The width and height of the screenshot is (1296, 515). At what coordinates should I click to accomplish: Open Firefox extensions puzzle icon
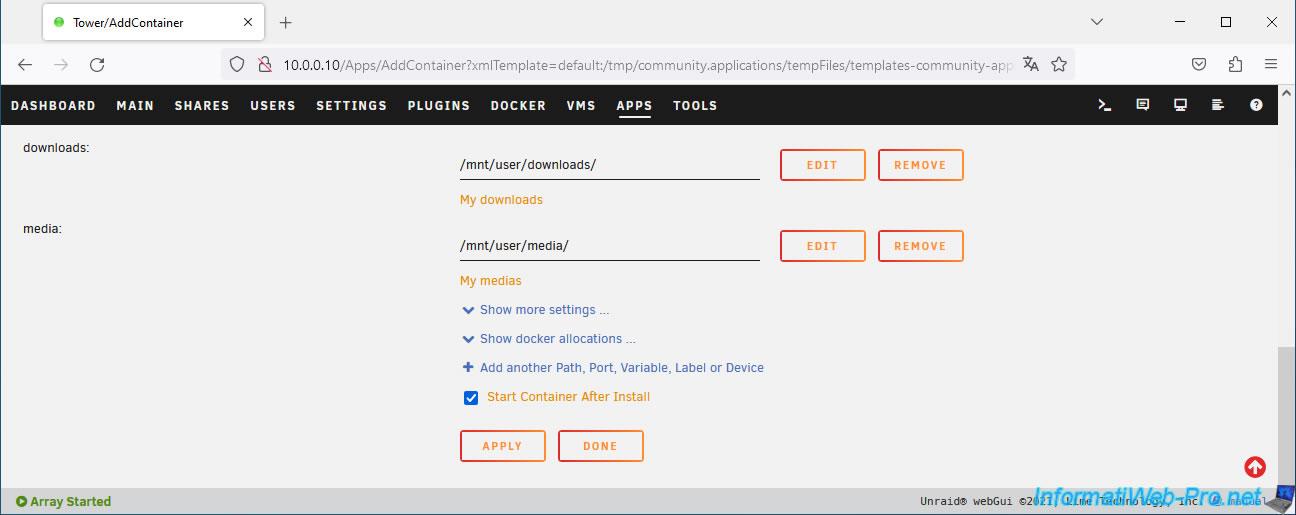[1235, 64]
